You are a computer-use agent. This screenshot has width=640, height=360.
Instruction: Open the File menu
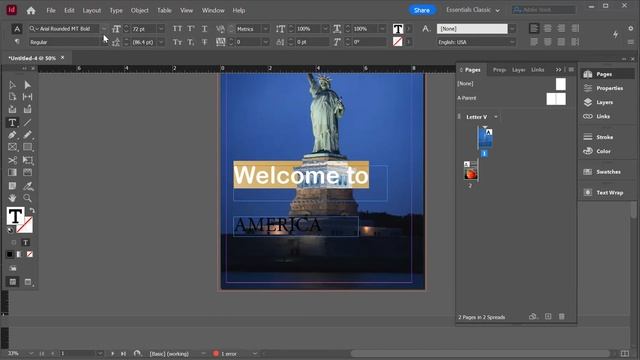pyautogui.click(x=51, y=10)
